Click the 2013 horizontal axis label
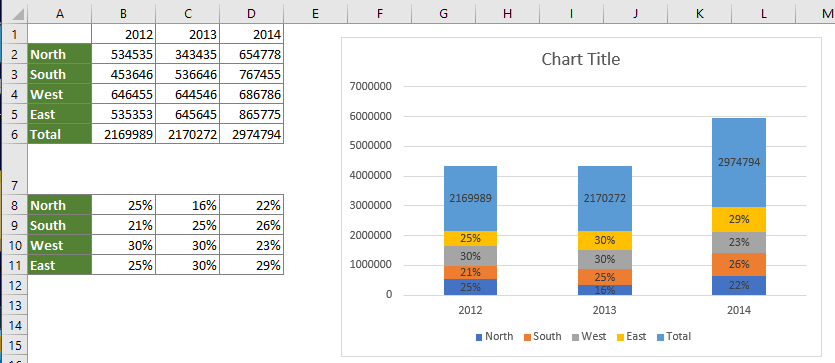 (x=604, y=310)
